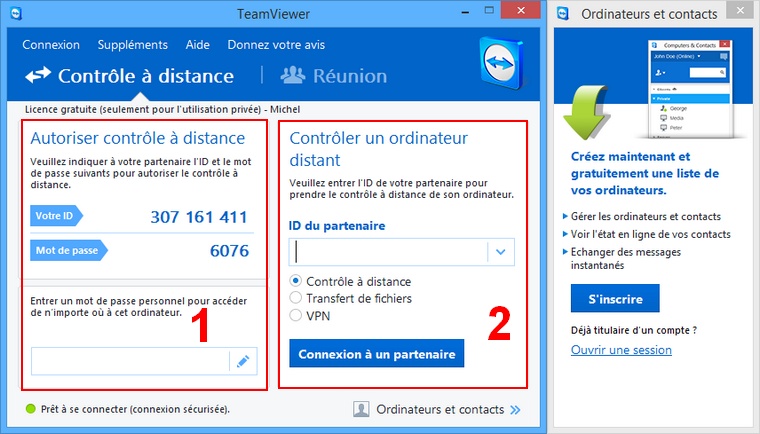Click the Autoriser contrôle à distance heading
This screenshot has width=760, height=434.
(138, 138)
